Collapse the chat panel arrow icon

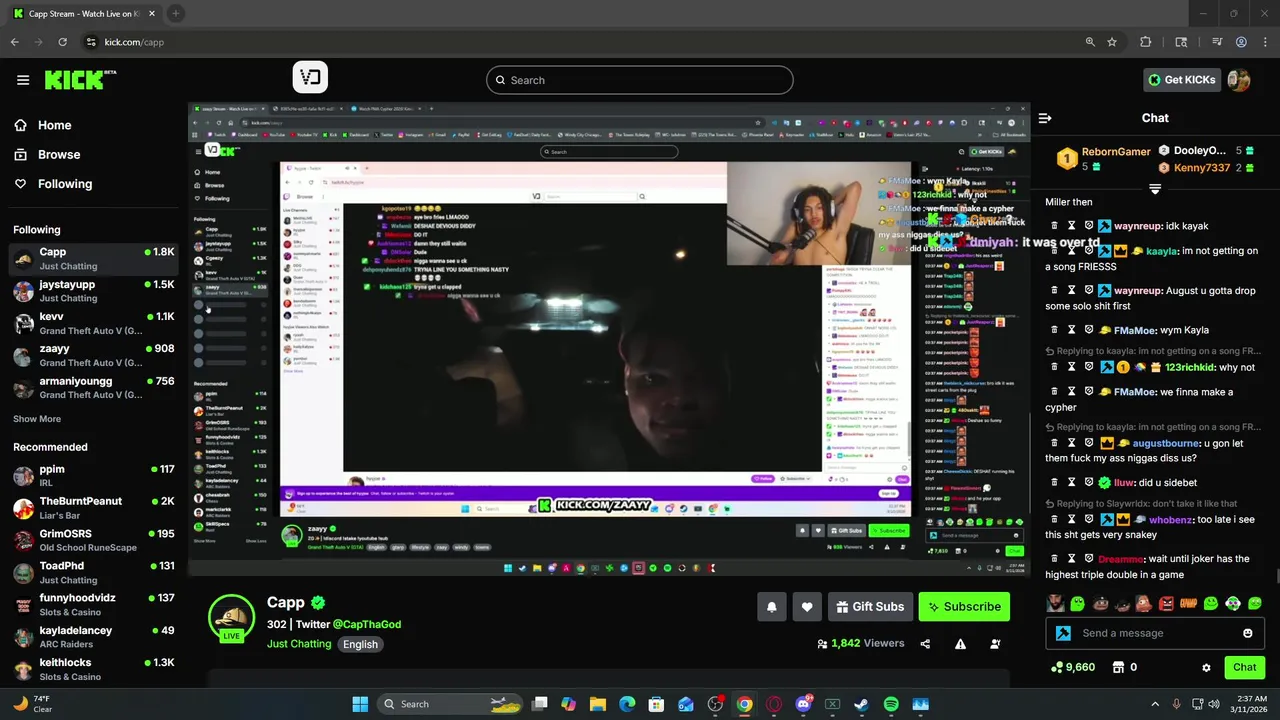[x=1045, y=118]
